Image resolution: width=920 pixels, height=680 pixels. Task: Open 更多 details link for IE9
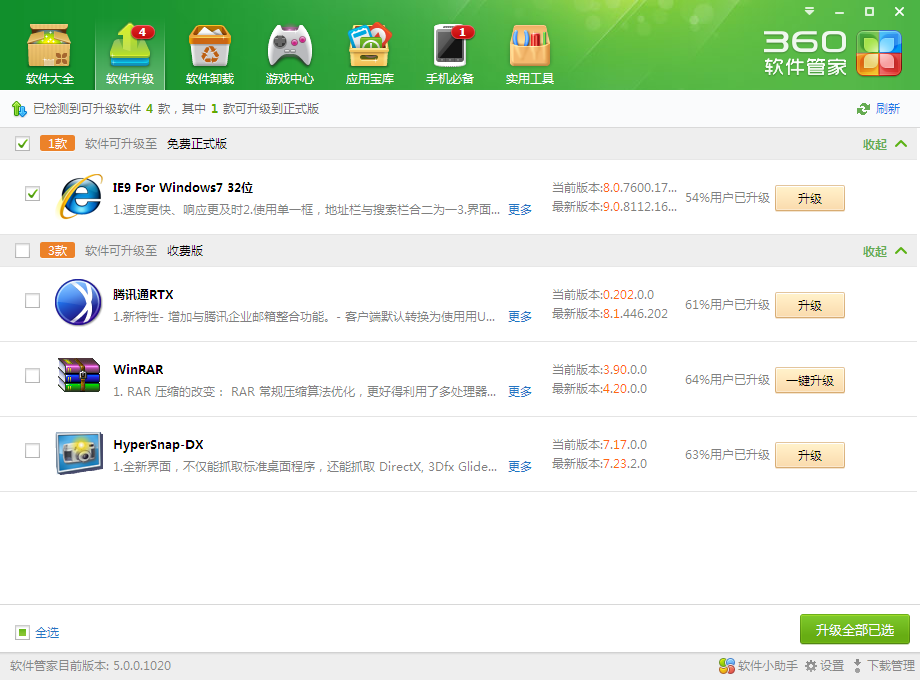pyautogui.click(x=519, y=211)
